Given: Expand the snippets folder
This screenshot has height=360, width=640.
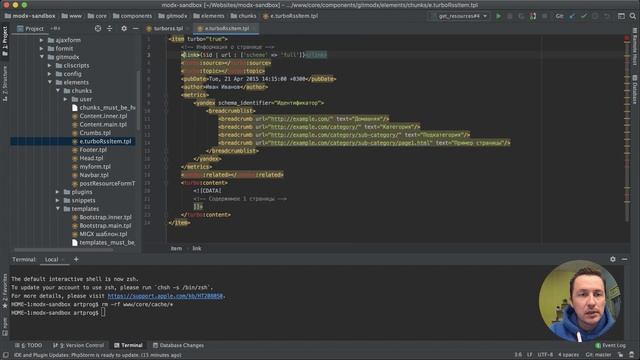Looking at the screenshot, I should coord(58,200).
